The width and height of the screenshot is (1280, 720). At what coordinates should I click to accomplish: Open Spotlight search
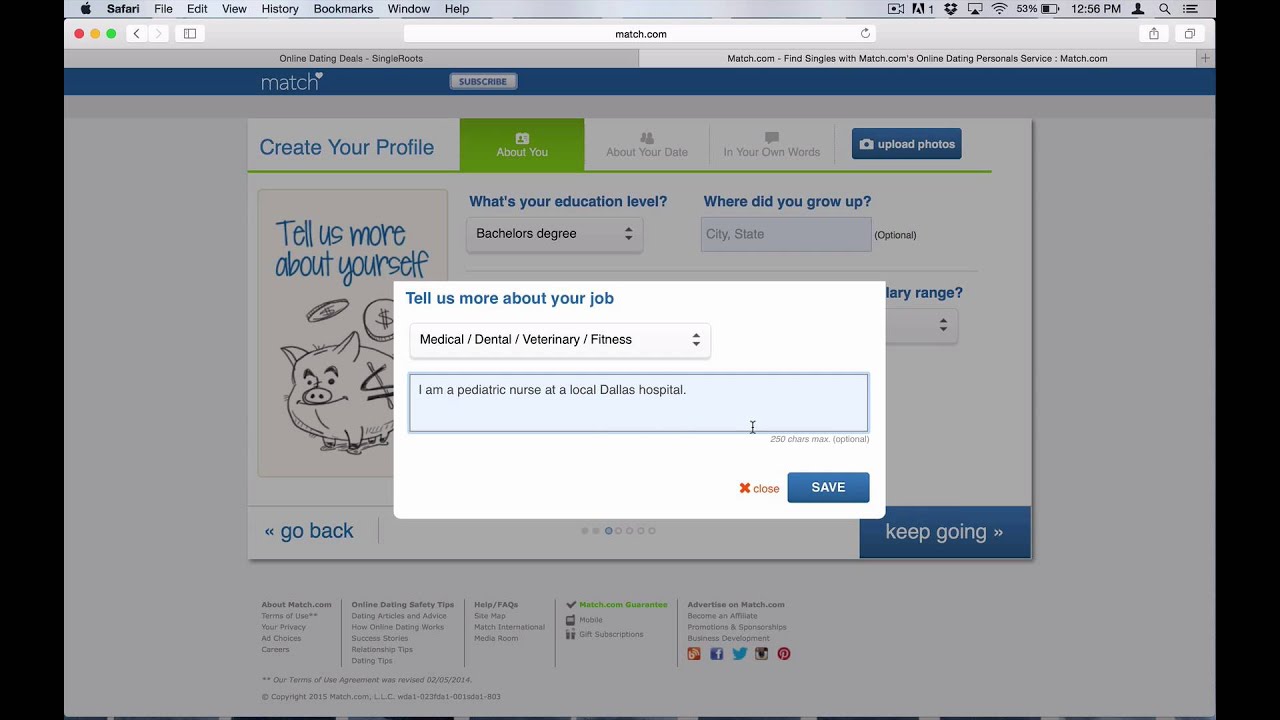[1164, 9]
